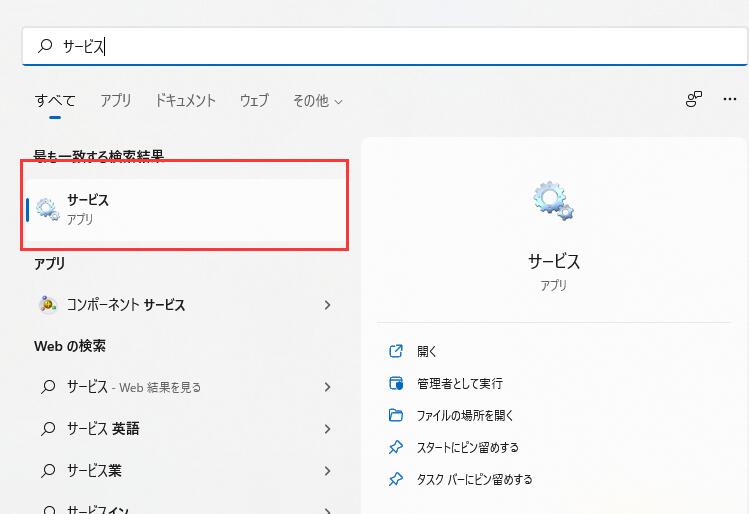Select the すべて tab
749x514 pixels.
(55, 101)
